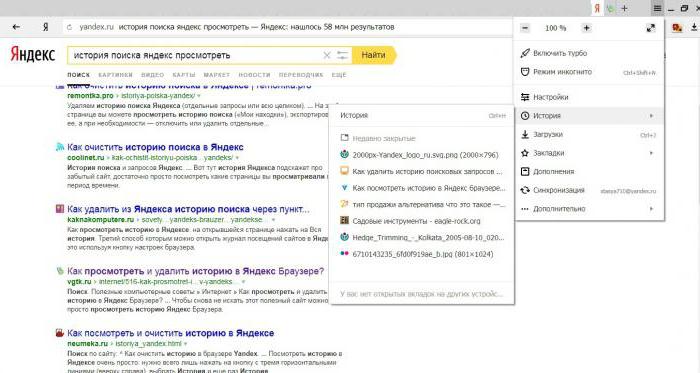700x373 pixels.
Task: Open Hedge_Trimming_-_Kolkata history entry
Action: pyautogui.click(x=422, y=237)
